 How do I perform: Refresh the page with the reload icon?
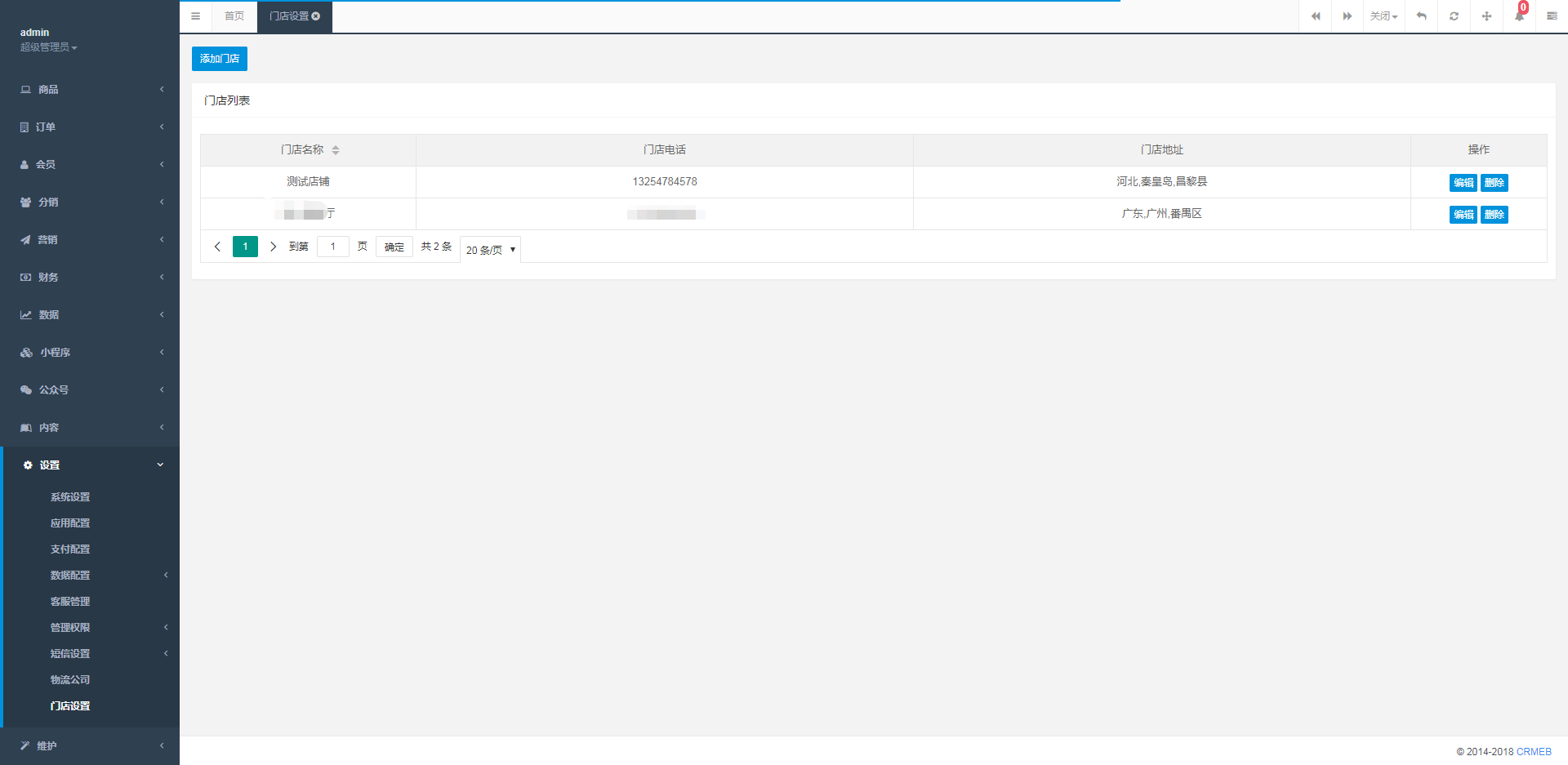coord(1454,16)
